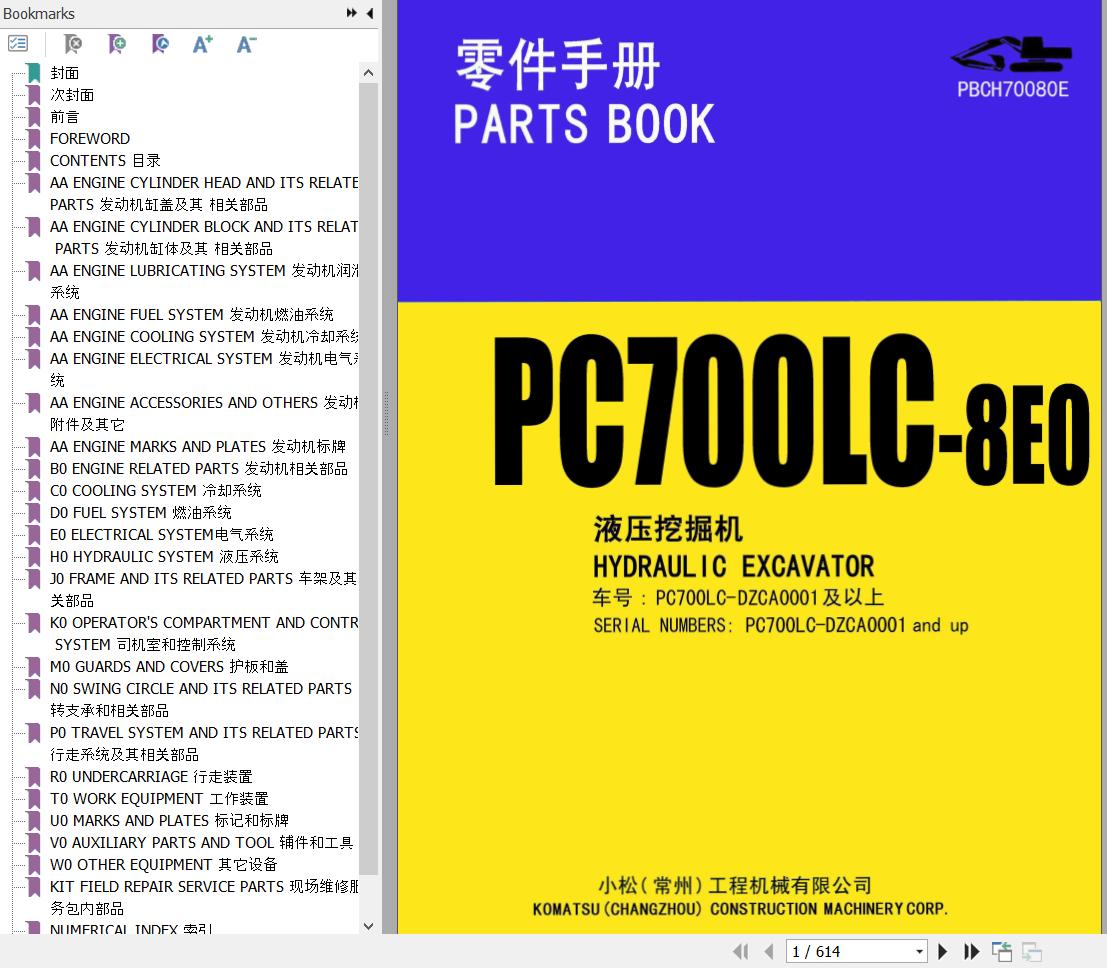Go to C0 COOLING SYSTEM bookmark

click(x=155, y=490)
